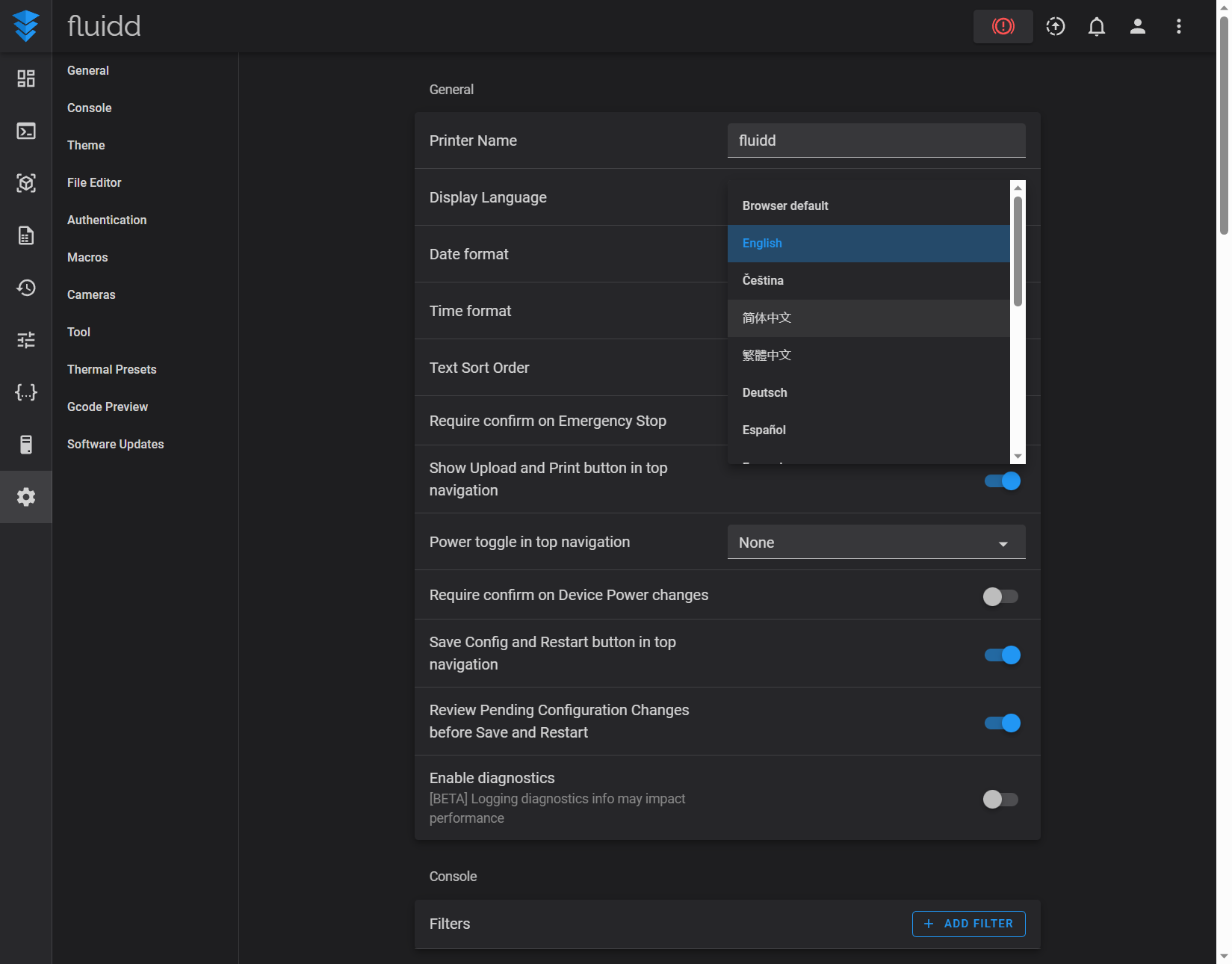Toggle Show Upload and Print button switch
The image size is (1232, 964).
(1002, 481)
